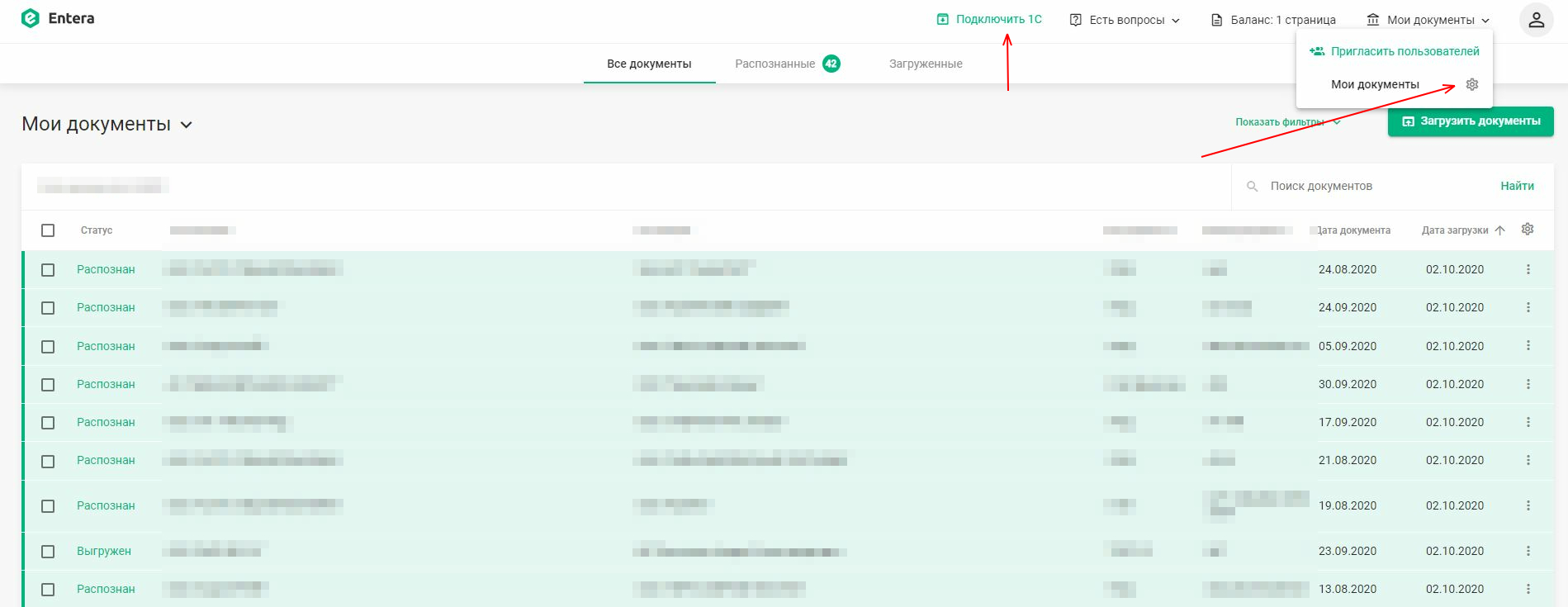Open three-dot menu for document dated 05.09.2020
This screenshot has height=607, width=1568.
click(x=1528, y=345)
